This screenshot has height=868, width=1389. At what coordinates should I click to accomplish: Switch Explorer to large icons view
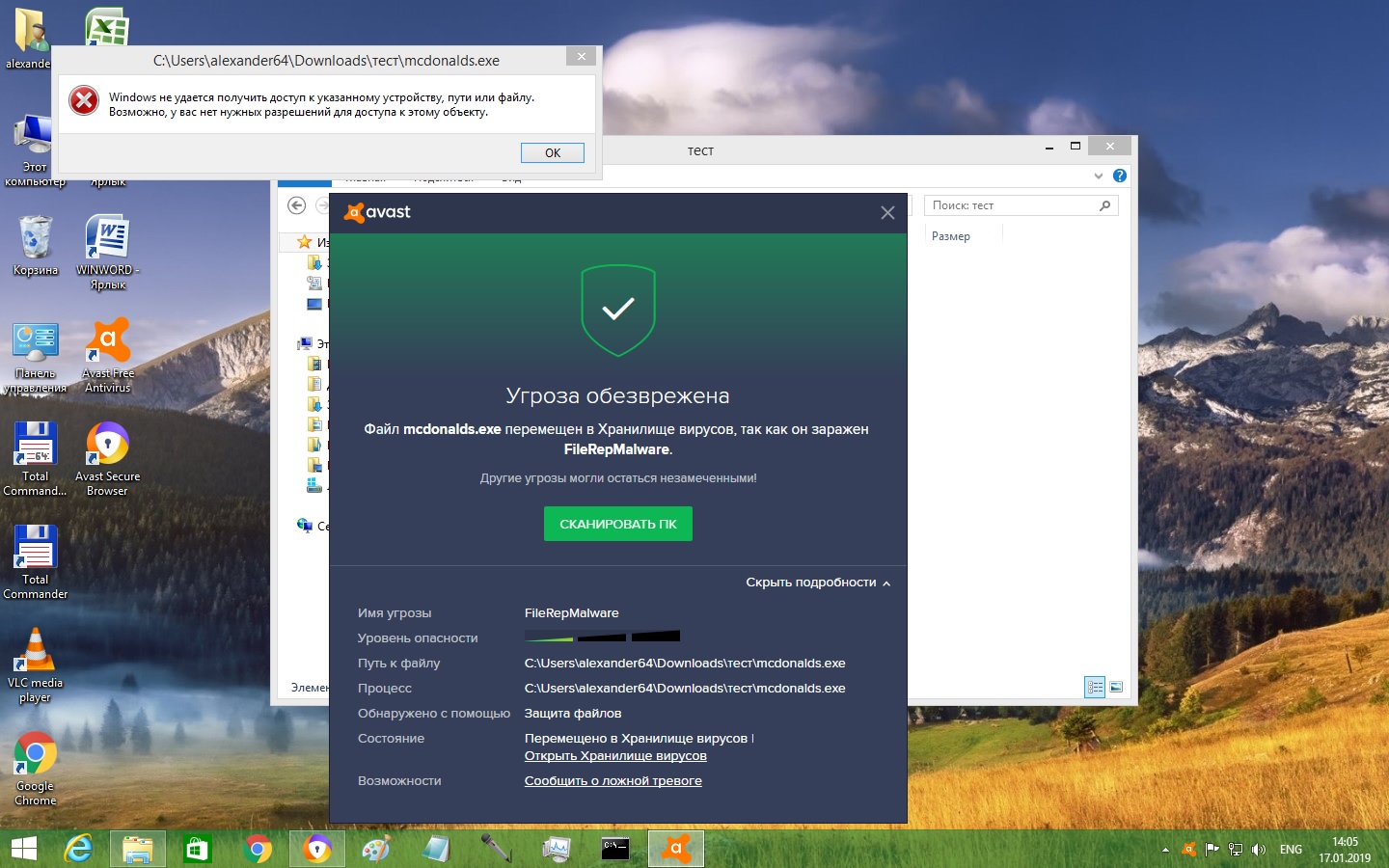pyautogui.click(x=1116, y=687)
